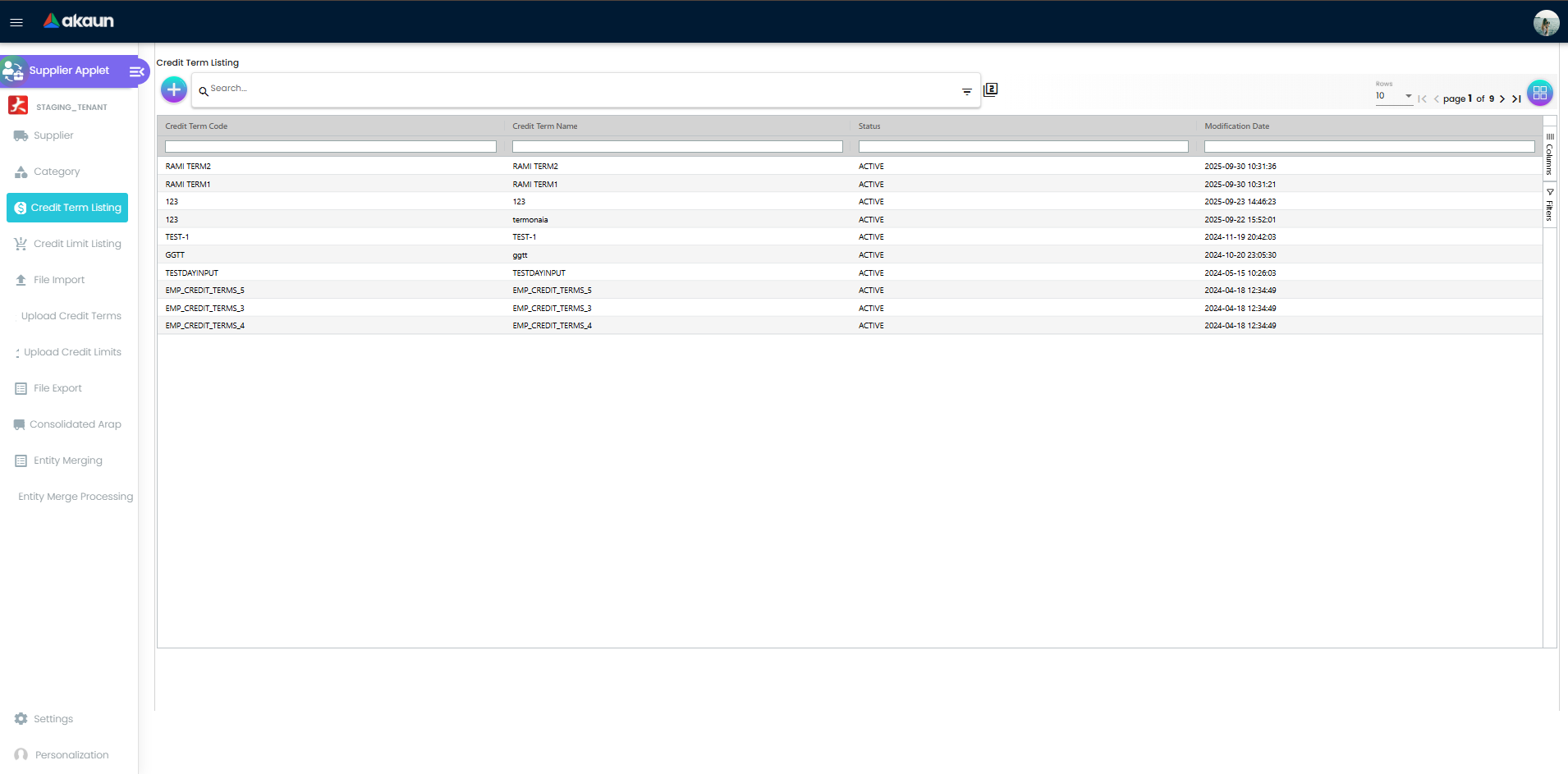Collapse the Supplier Applet sidebar
Viewport: 1568px width, 774px height.
(136, 71)
